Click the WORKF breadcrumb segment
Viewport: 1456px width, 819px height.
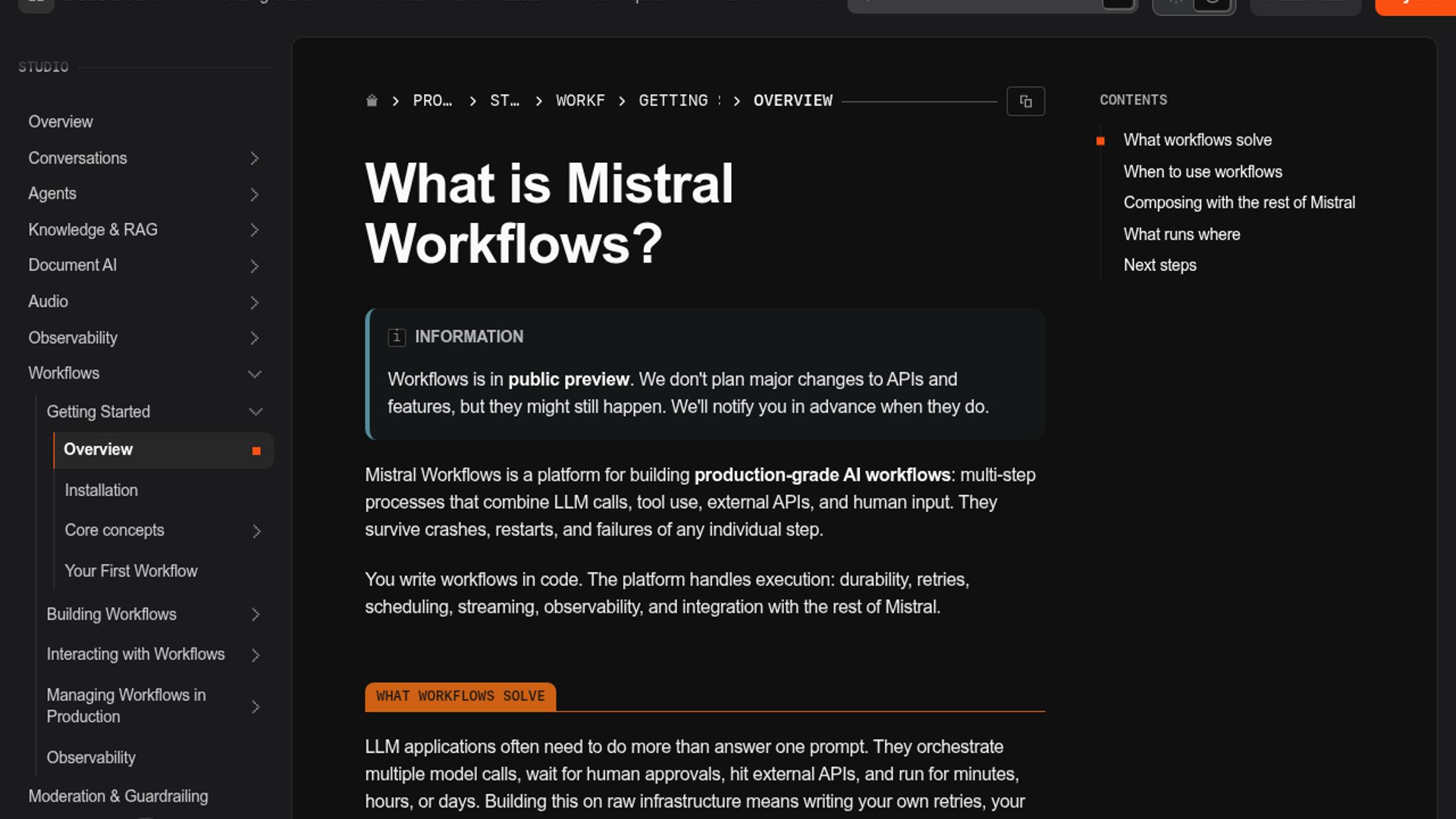point(580,101)
